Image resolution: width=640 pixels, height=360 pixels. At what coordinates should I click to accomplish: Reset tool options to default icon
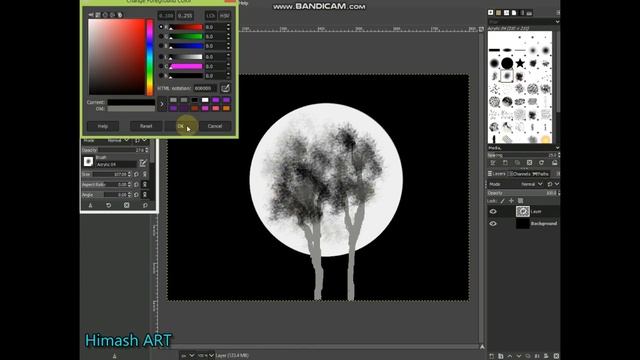(145, 205)
